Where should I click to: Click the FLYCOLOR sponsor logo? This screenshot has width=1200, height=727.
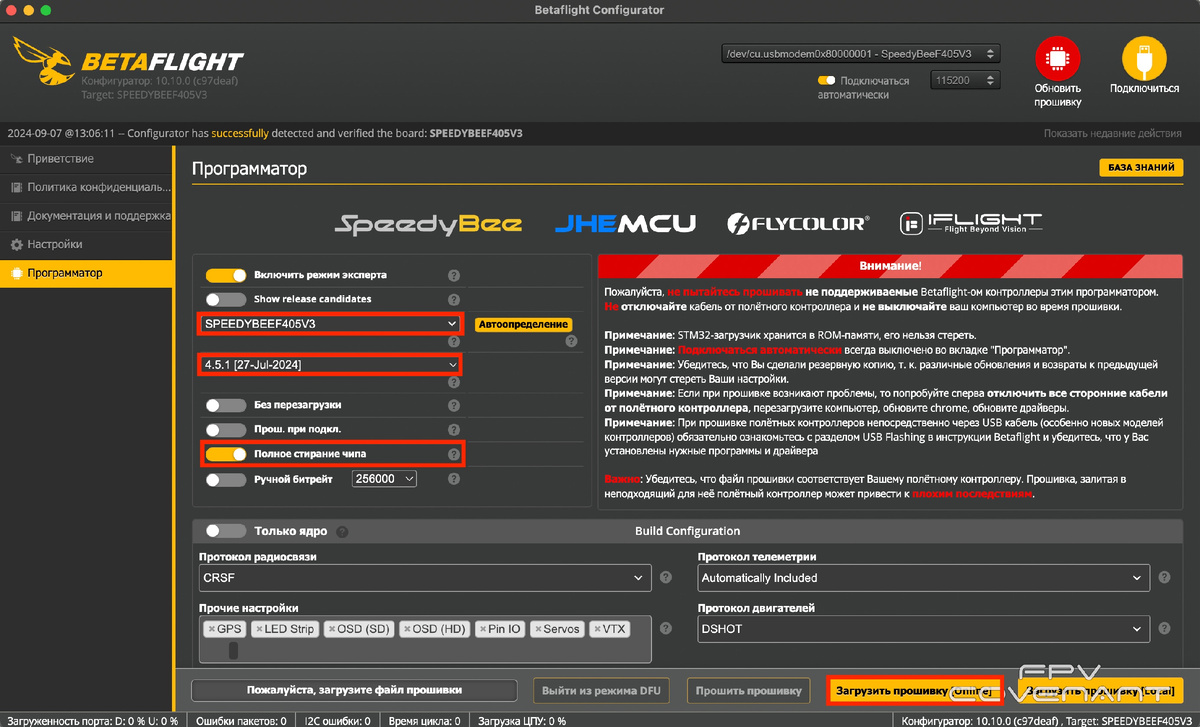tap(798, 223)
